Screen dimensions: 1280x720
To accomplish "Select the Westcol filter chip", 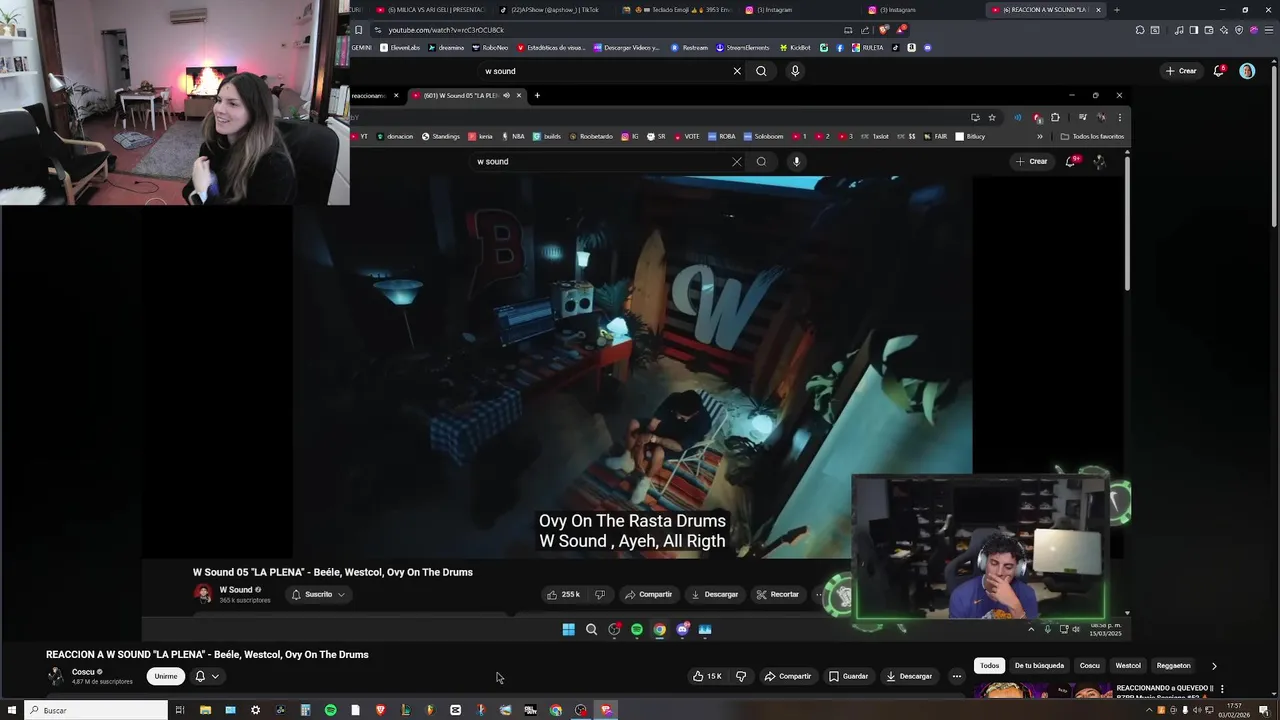I will (x=1128, y=665).
